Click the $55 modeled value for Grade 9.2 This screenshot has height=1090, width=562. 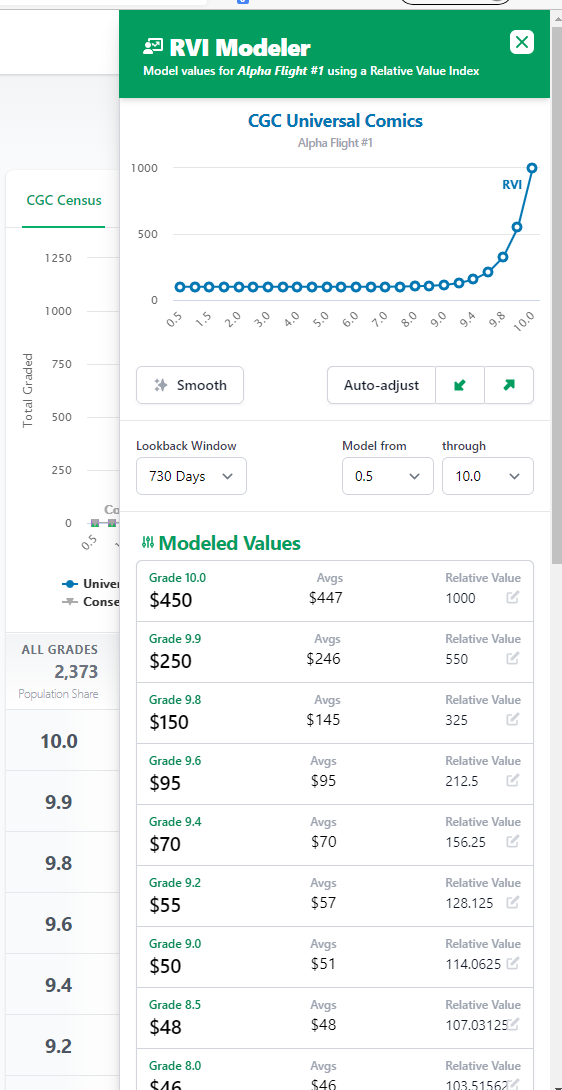coord(165,905)
